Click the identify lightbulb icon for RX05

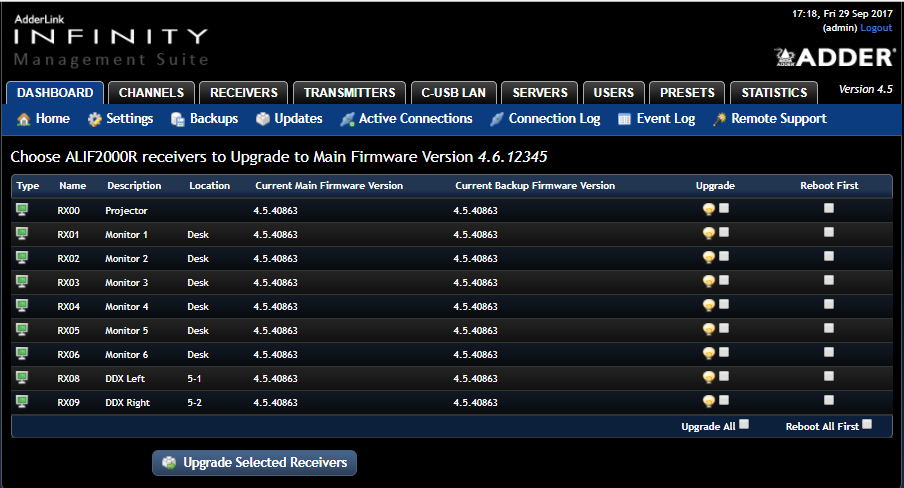[x=709, y=329]
